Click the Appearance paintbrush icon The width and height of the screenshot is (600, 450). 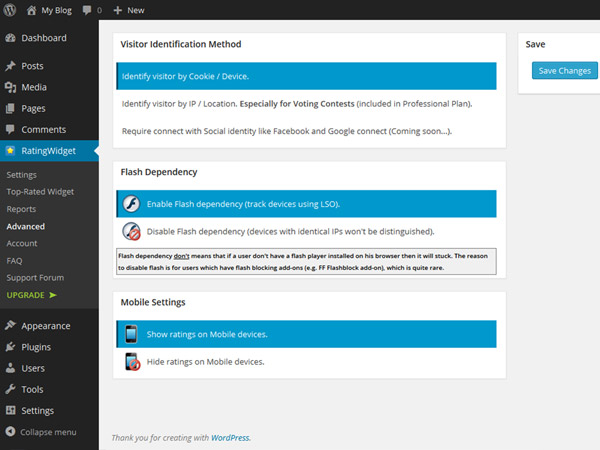click(10, 326)
